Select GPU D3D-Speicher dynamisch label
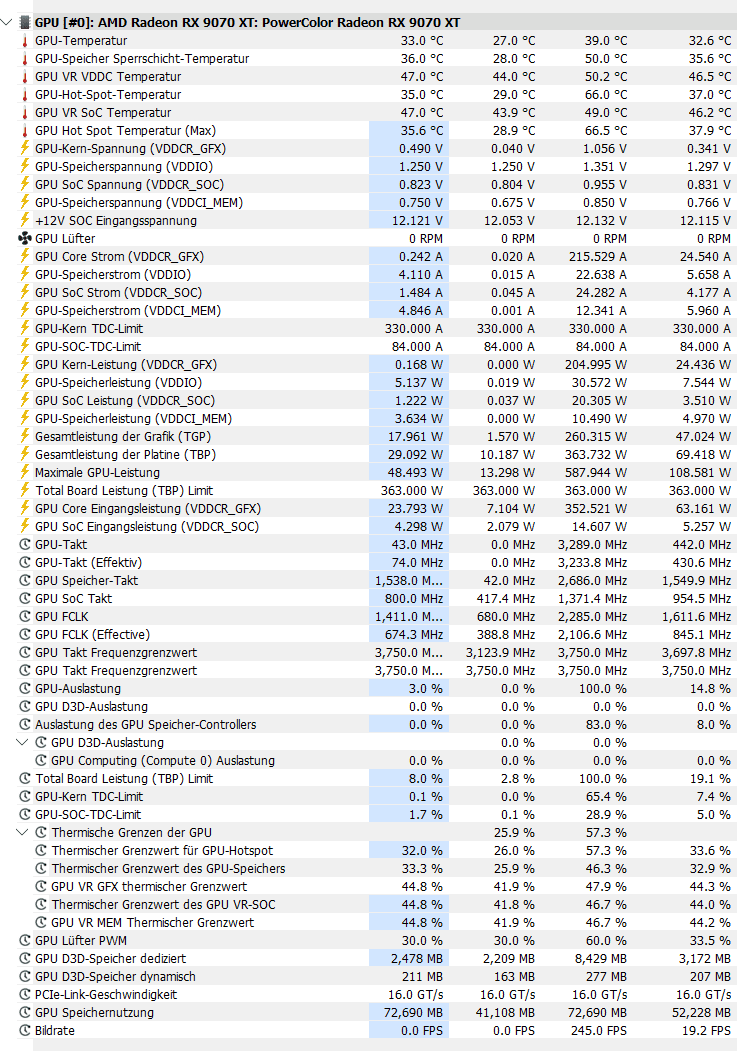The height and width of the screenshot is (1051, 754). pos(115,976)
